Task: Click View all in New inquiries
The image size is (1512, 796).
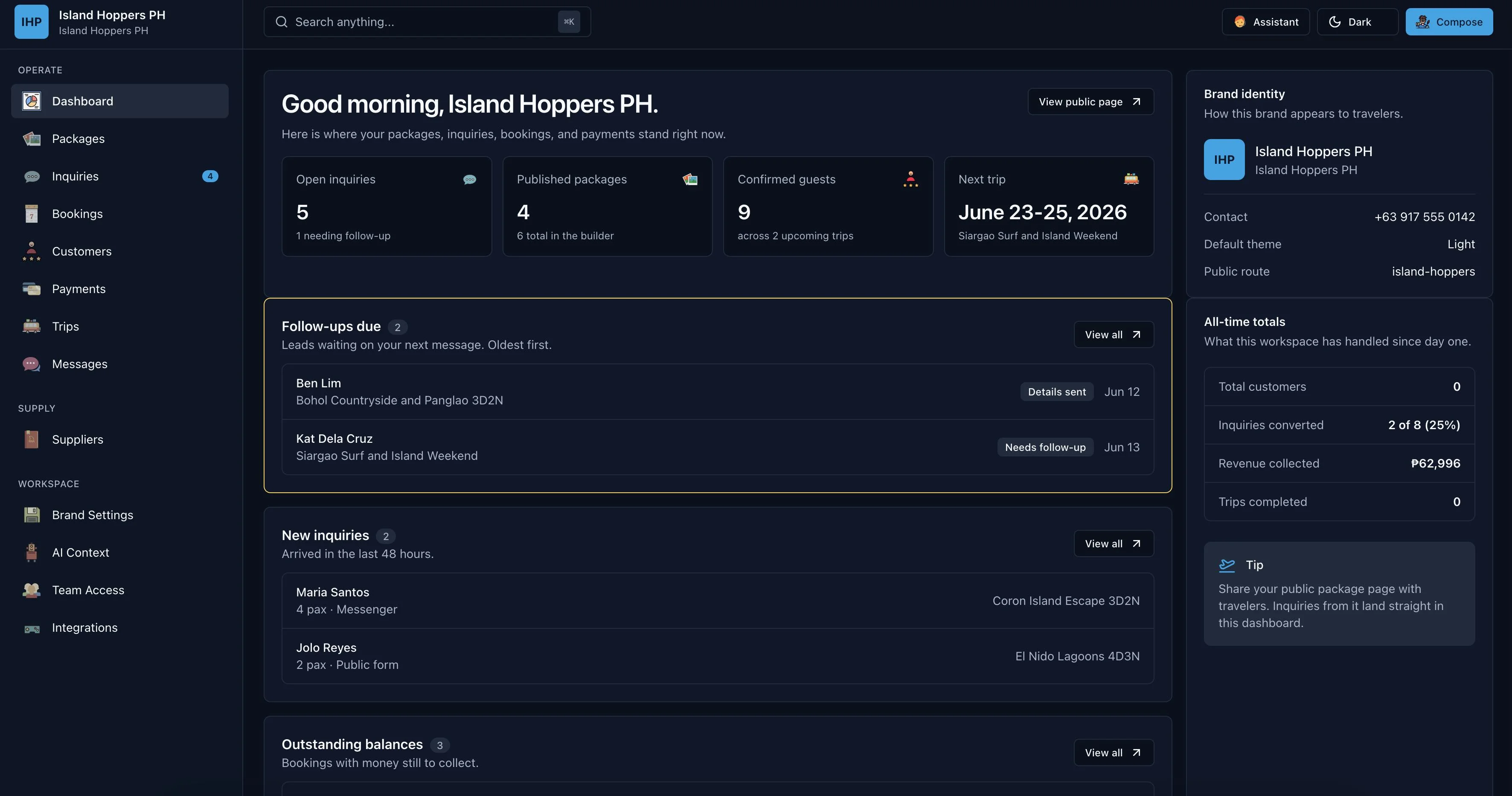Action: (1114, 543)
